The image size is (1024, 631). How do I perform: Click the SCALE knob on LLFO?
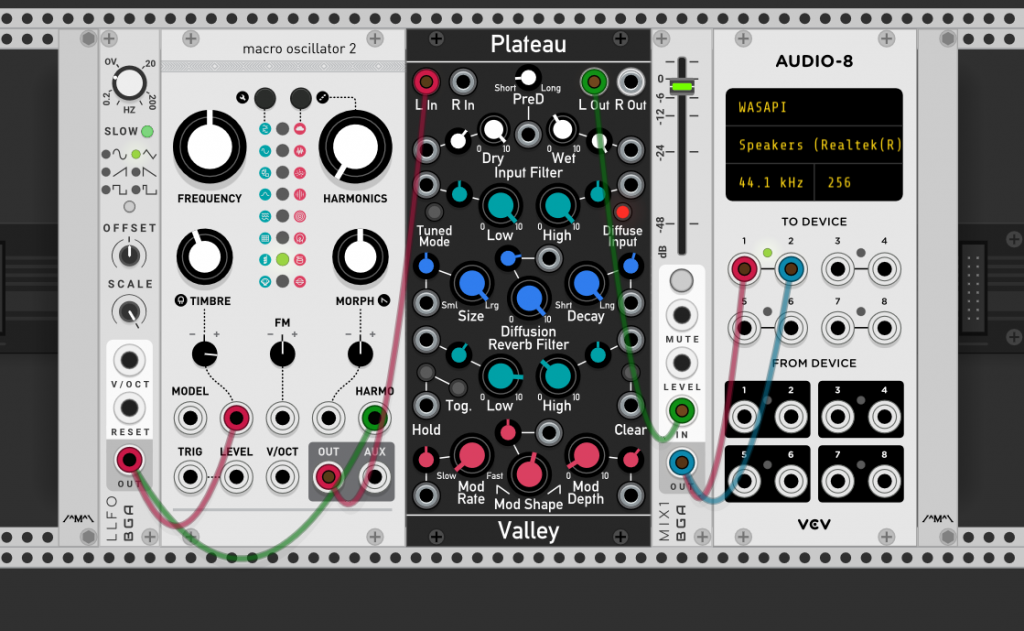129,311
